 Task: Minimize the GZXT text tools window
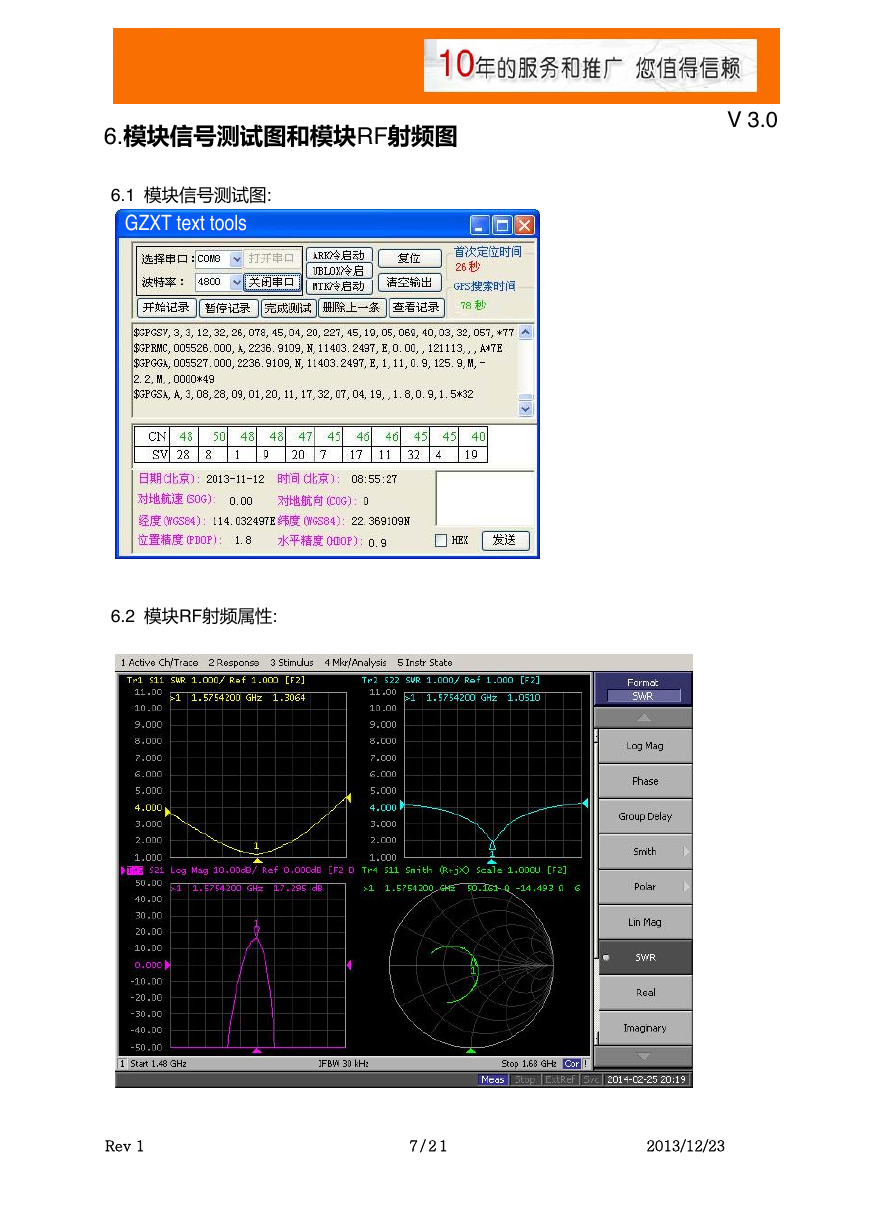480,225
